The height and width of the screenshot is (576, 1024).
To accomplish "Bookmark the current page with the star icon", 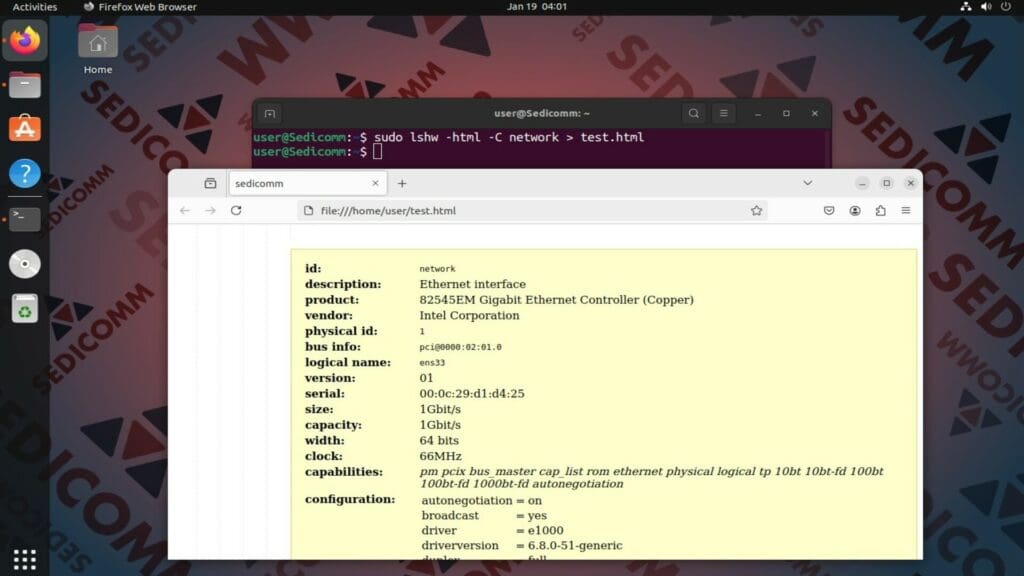I will click(757, 211).
